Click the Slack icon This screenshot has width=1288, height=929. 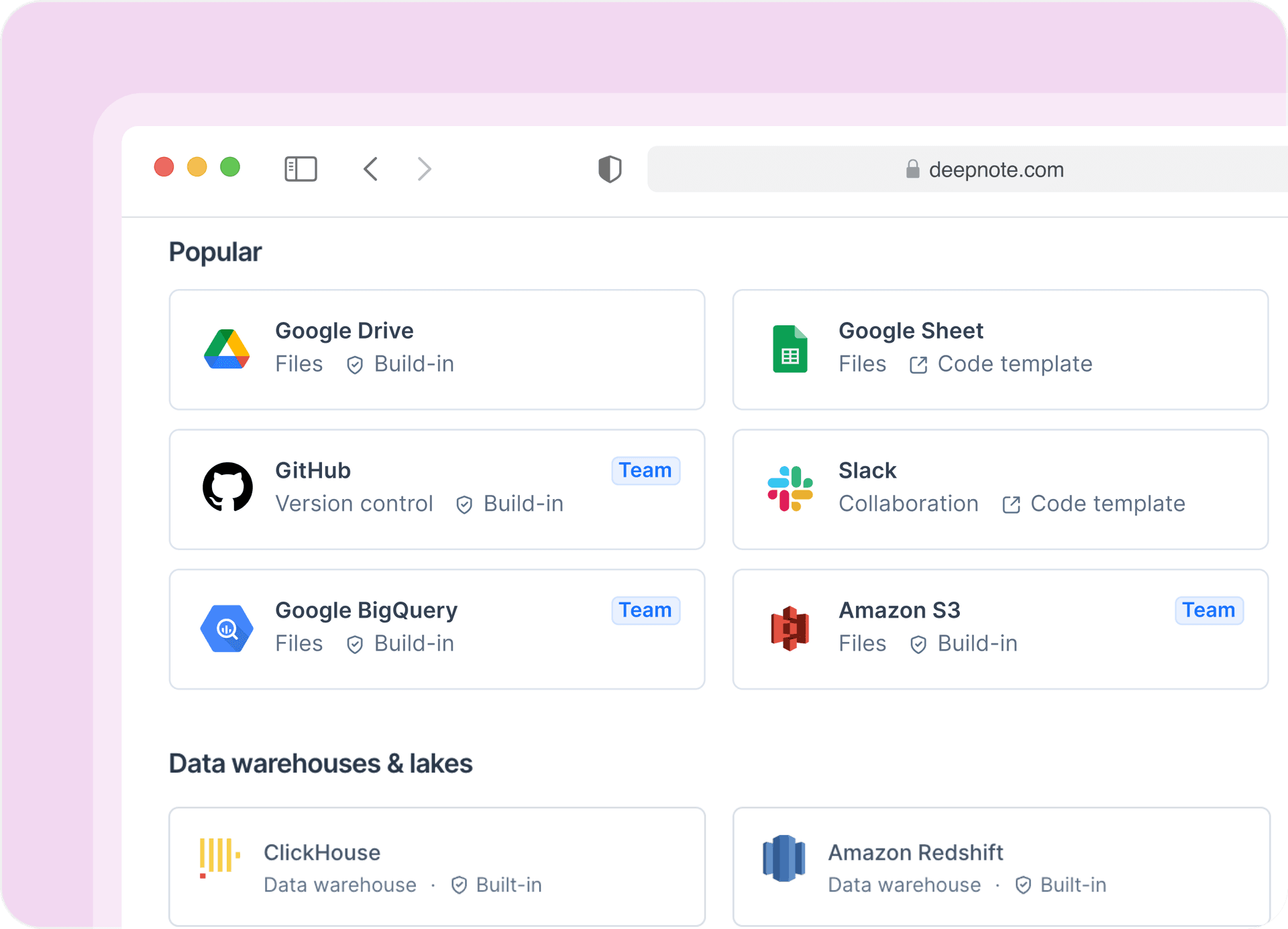790,488
